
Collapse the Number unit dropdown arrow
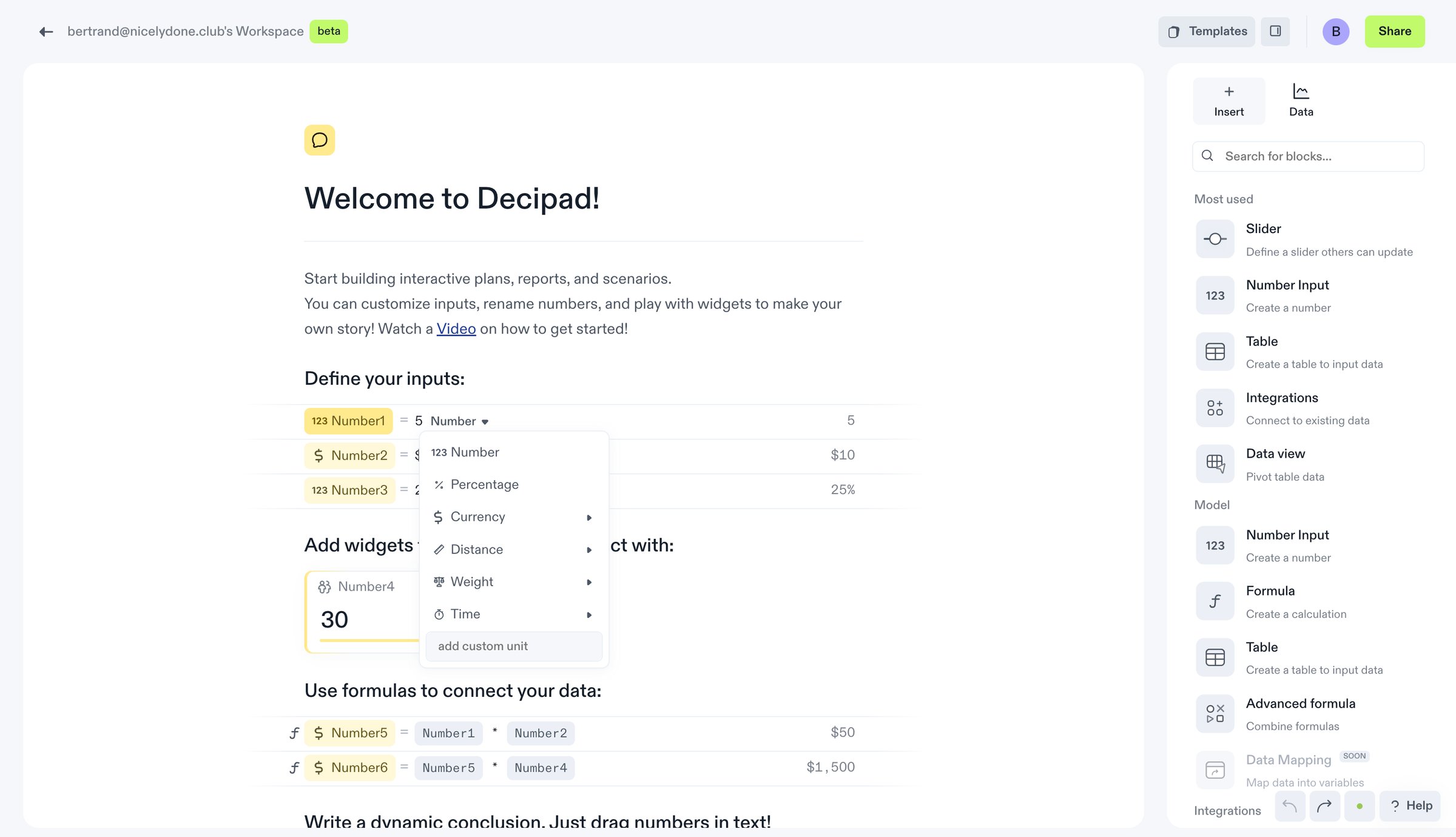pos(485,422)
